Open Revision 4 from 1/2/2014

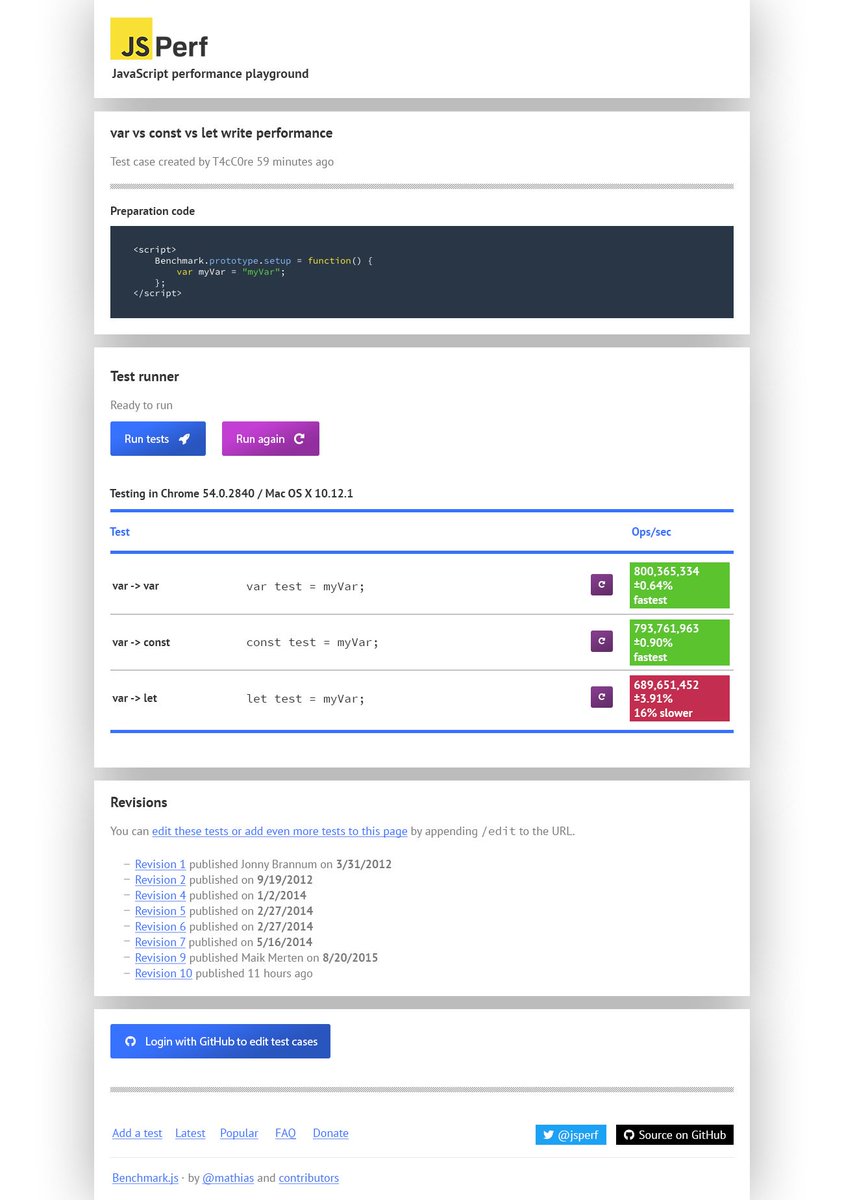160,895
